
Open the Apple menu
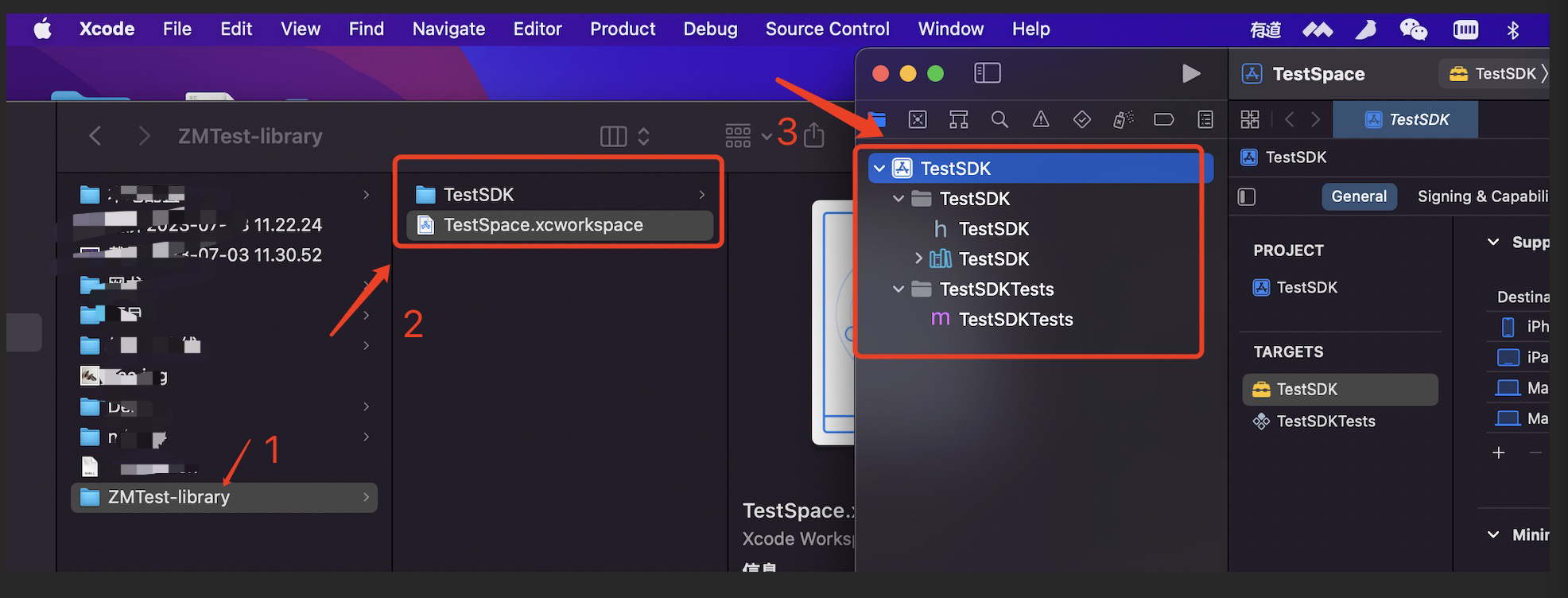[43, 29]
